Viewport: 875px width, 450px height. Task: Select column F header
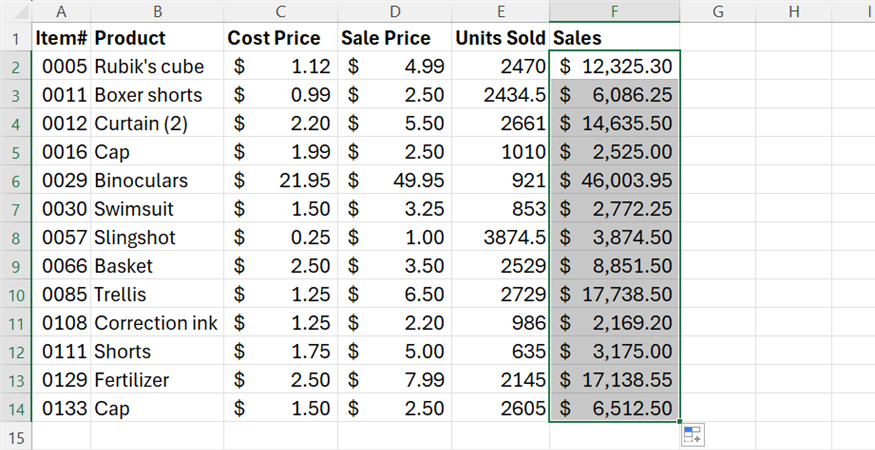[614, 11]
